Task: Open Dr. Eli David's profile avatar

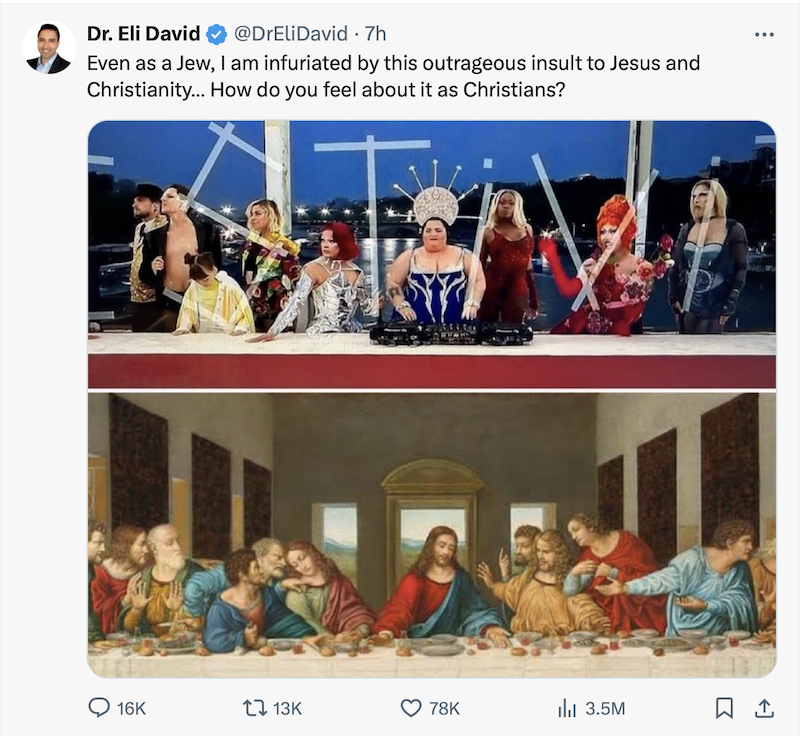Action: point(48,47)
